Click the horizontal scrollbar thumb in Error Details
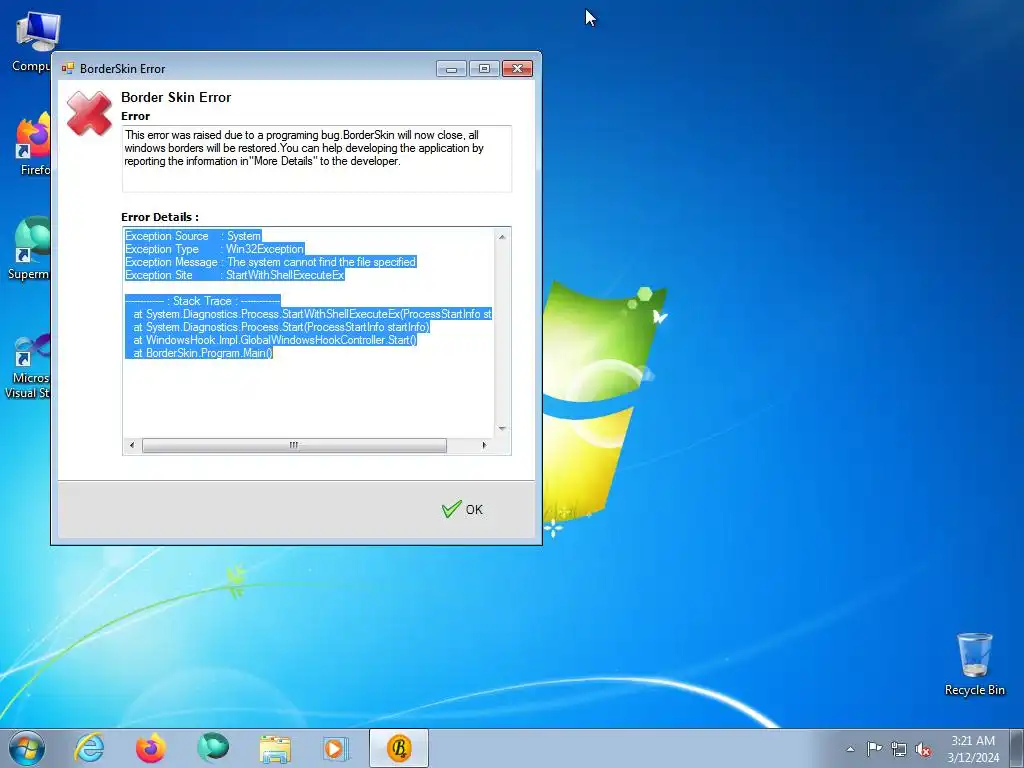 tap(295, 445)
